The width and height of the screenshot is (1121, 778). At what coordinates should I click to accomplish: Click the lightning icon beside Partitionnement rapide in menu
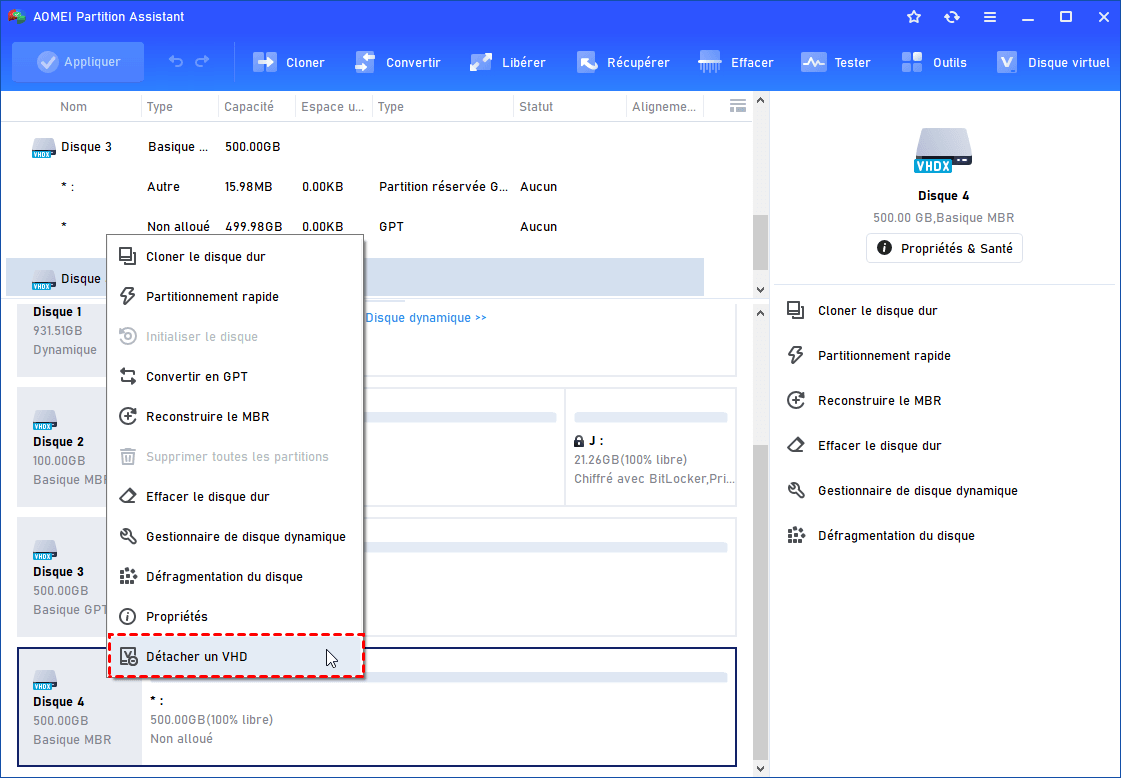click(x=127, y=296)
